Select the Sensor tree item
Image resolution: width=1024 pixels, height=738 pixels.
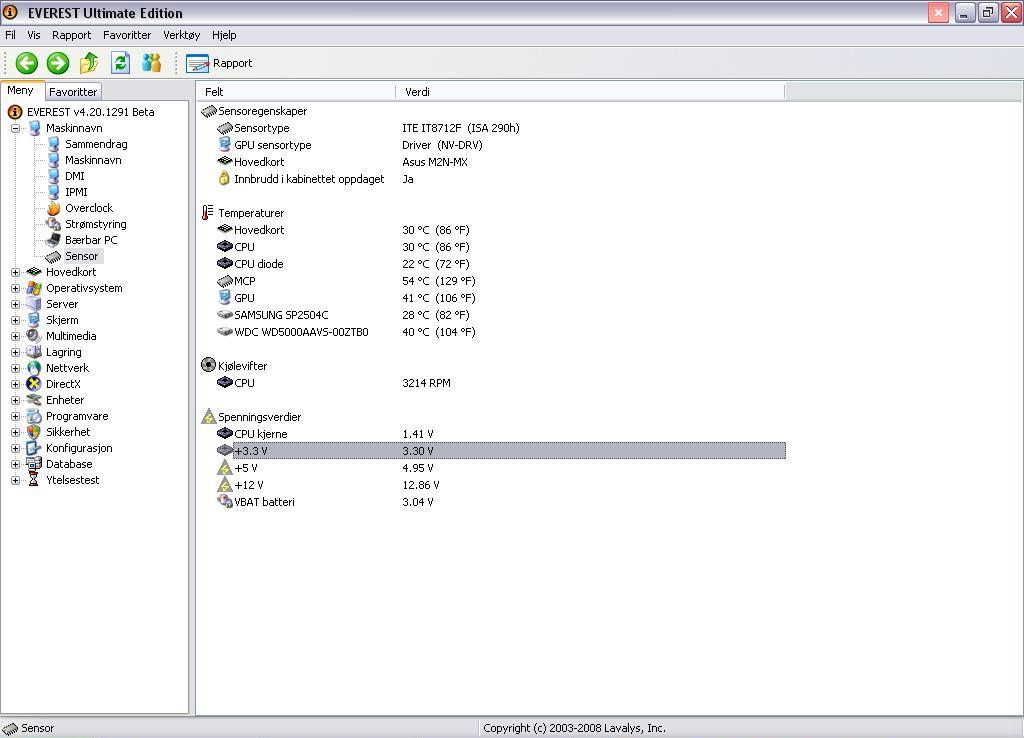82,256
